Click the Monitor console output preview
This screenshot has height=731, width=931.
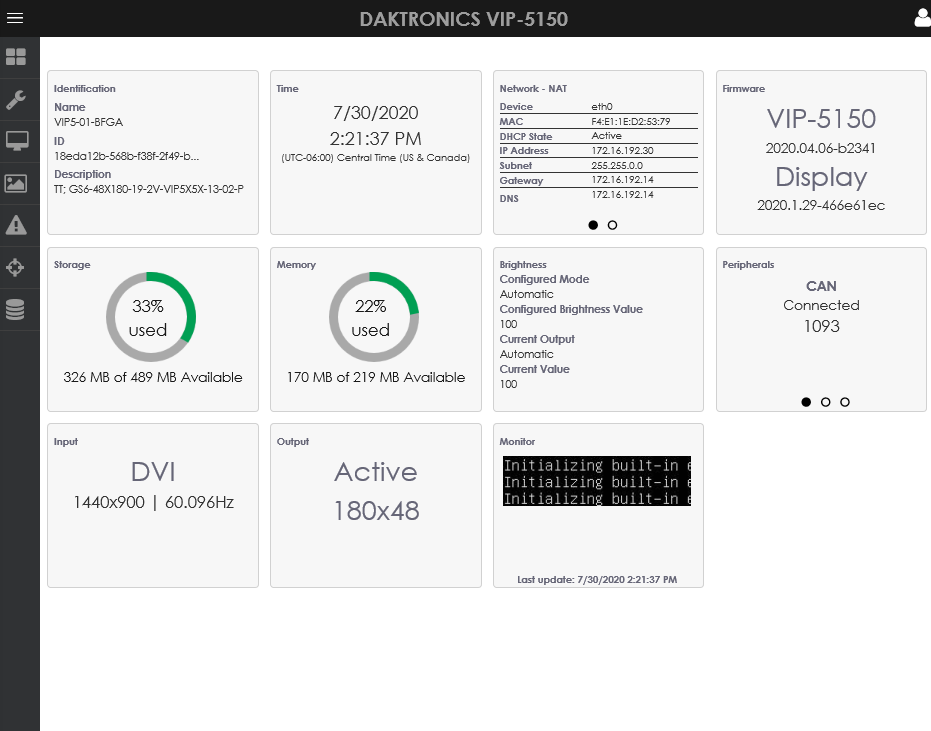click(596, 480)
